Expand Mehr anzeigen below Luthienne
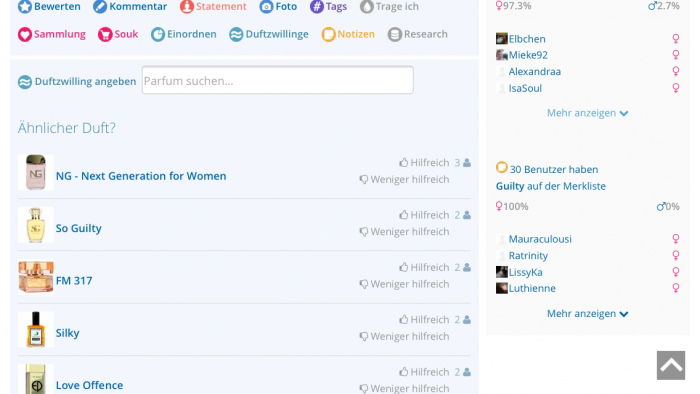 588,314
